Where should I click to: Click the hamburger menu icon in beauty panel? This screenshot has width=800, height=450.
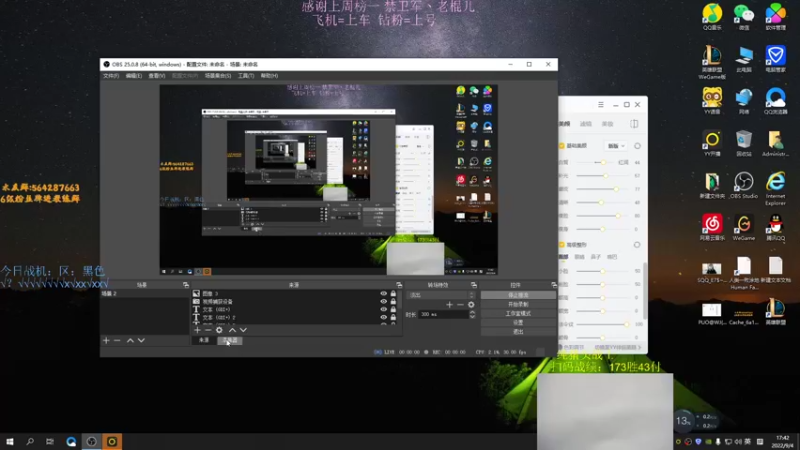[x=601, y=105]
